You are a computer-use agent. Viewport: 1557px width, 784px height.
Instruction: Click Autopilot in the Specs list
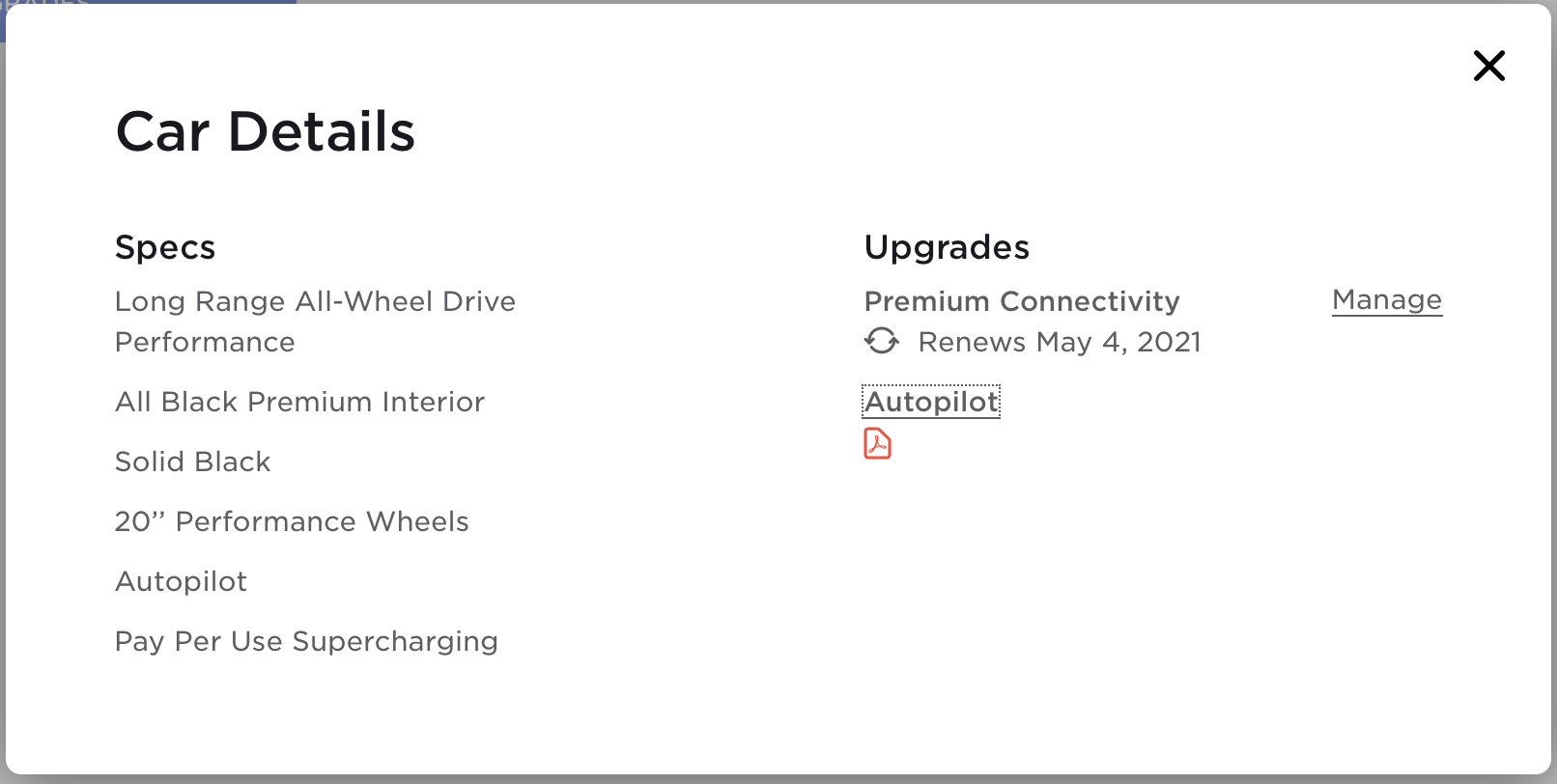tap(181, 581)
